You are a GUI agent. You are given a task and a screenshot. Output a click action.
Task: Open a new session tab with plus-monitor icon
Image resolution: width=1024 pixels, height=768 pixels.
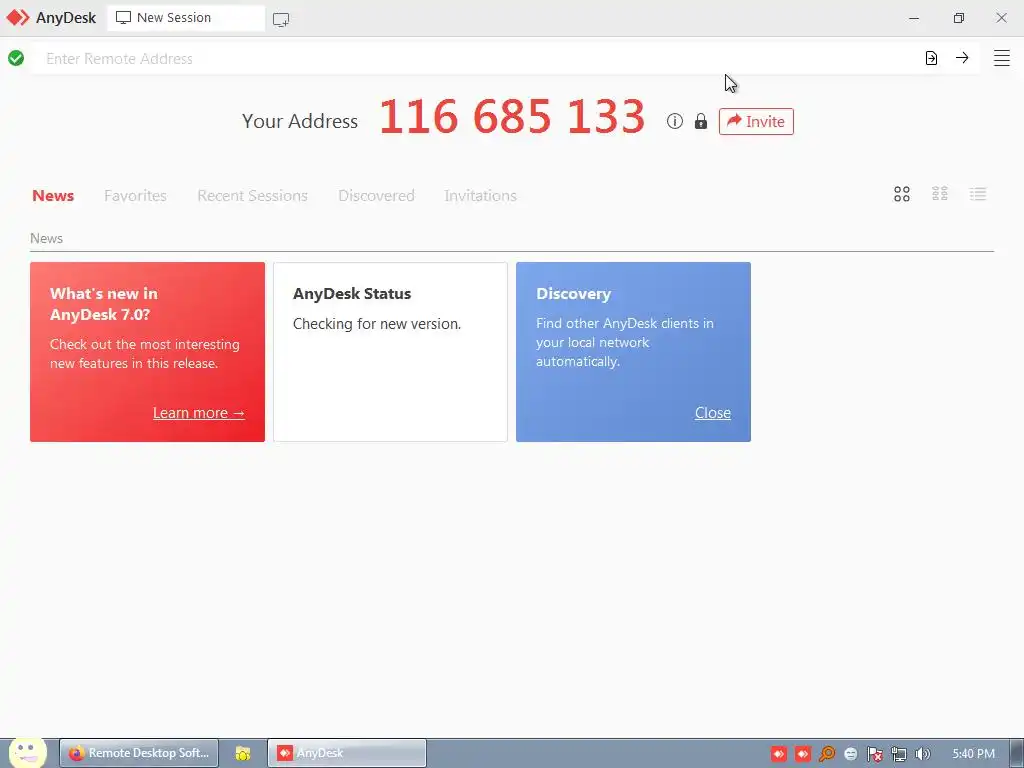coord(281,20)
